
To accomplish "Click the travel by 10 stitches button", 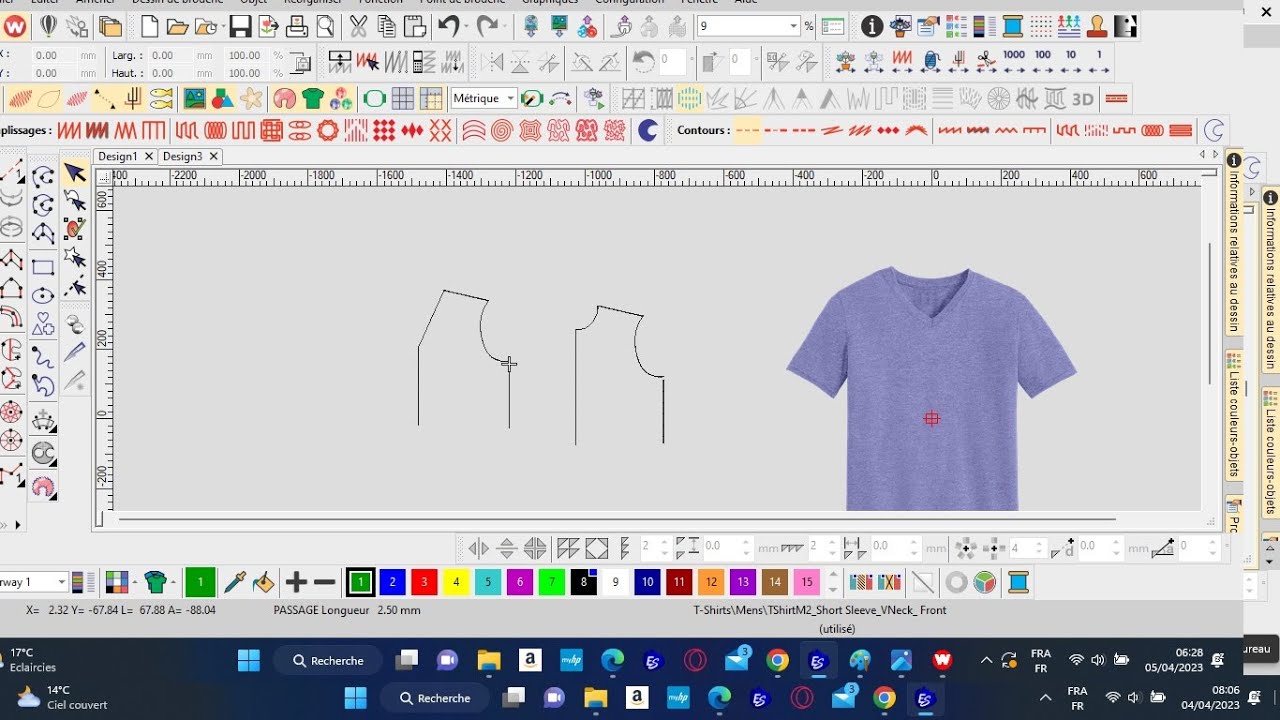I will (1071, 62).
